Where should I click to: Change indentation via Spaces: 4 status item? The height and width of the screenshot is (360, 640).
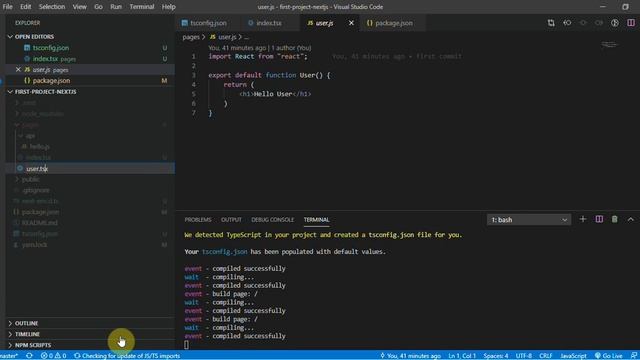point(496,356)
